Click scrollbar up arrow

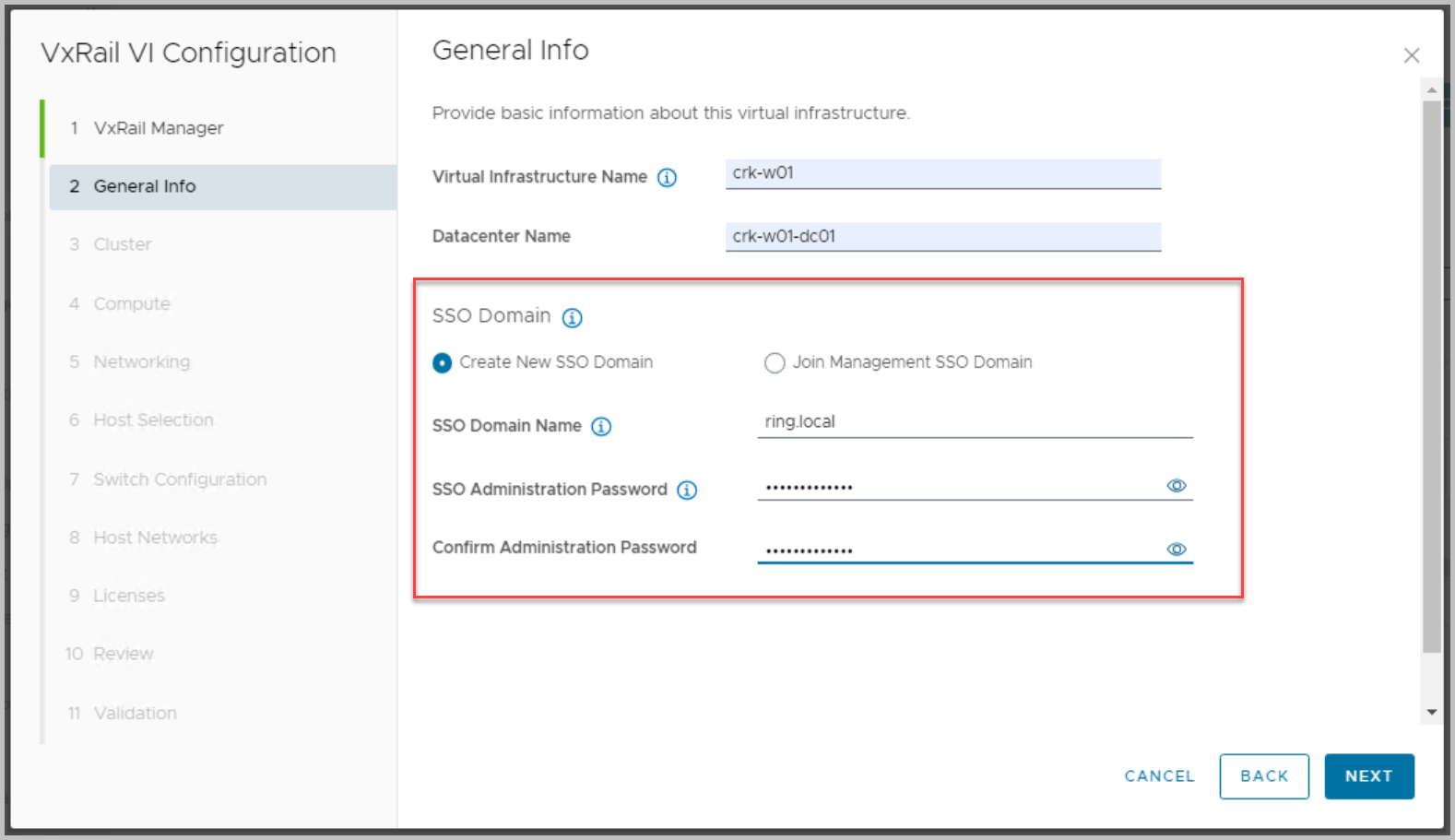(1431, 90)
